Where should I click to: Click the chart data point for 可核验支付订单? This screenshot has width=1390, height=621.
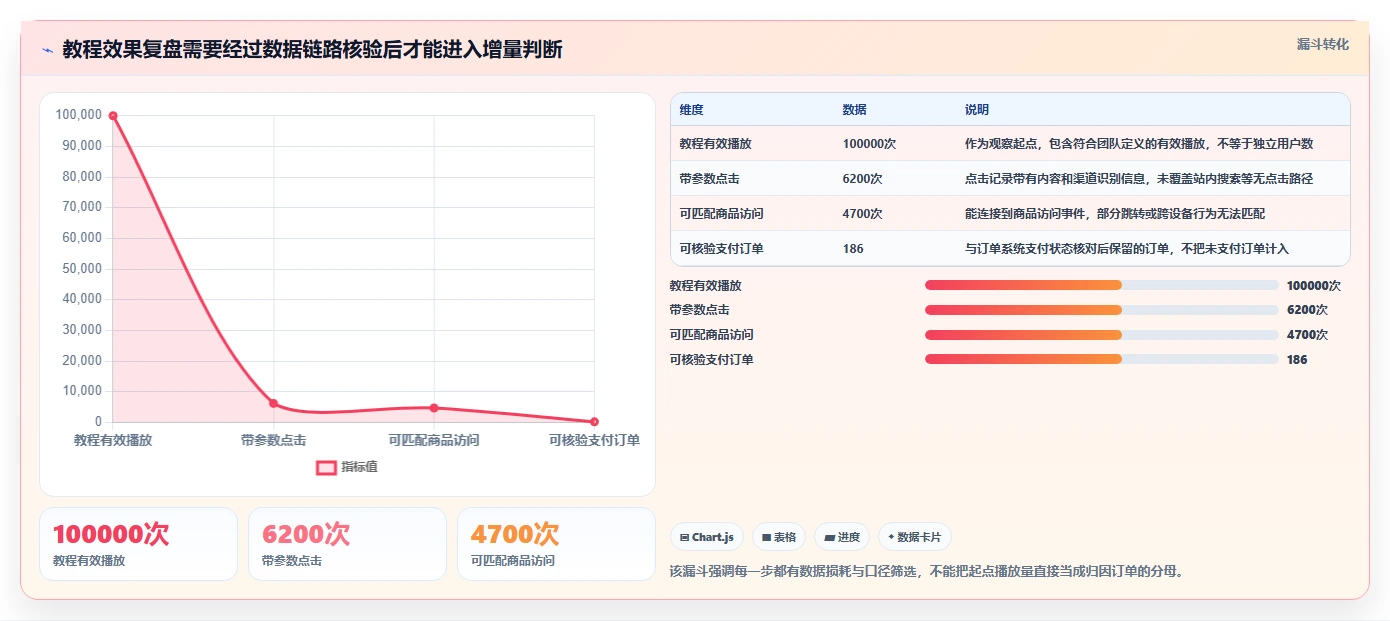point(594,422)
